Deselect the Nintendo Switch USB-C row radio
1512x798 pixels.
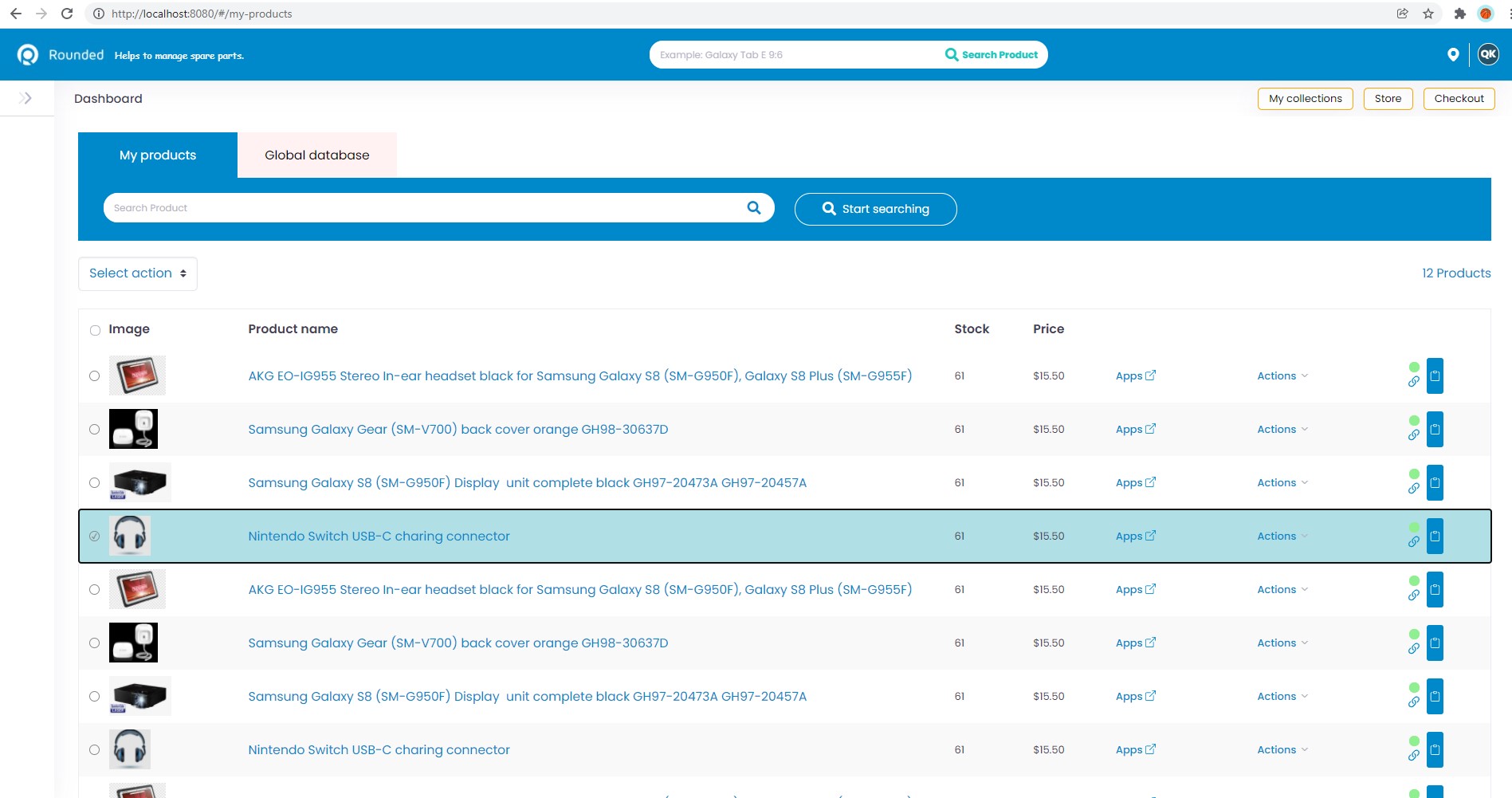tap(95, 536)
